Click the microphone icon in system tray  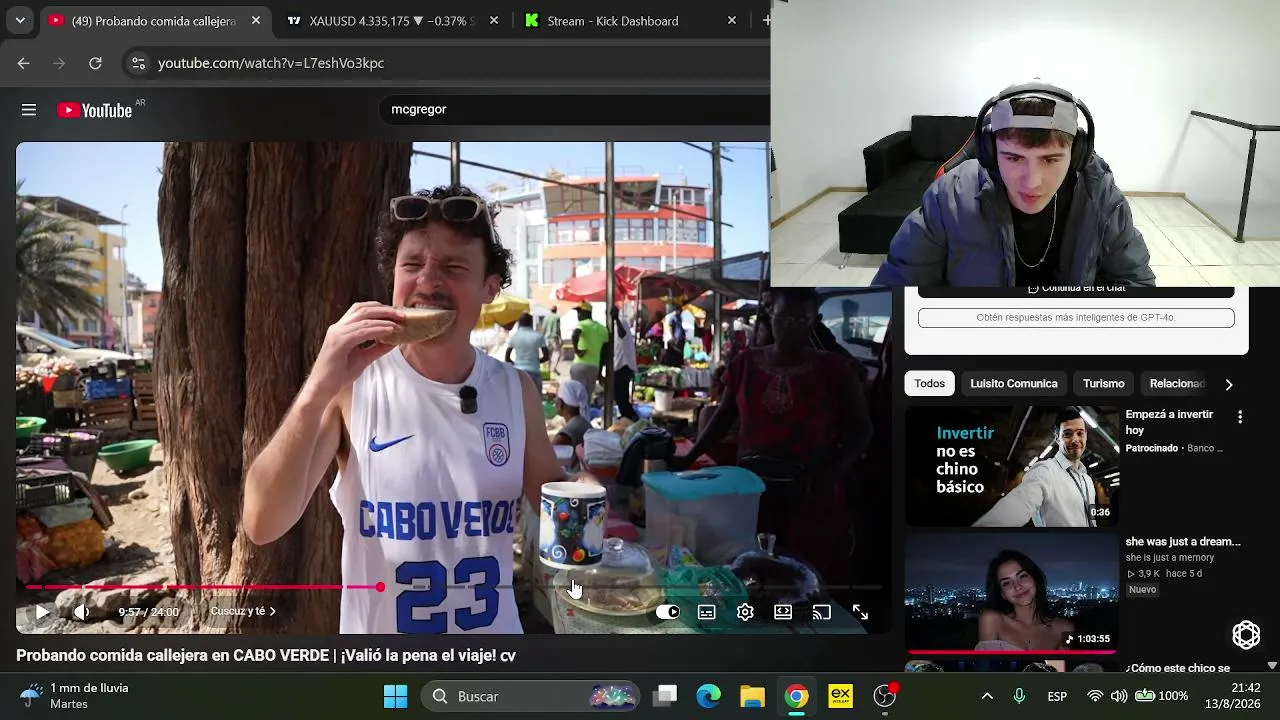[x=1019, y=696]
